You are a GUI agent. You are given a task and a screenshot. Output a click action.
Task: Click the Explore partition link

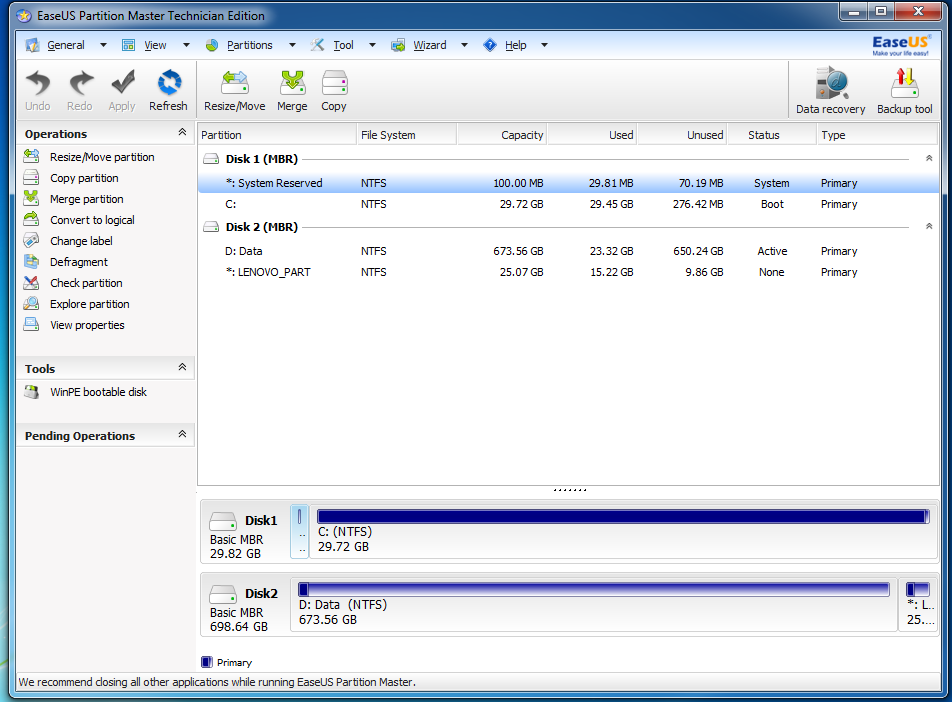pyautogui.click(x=90, y=304)
